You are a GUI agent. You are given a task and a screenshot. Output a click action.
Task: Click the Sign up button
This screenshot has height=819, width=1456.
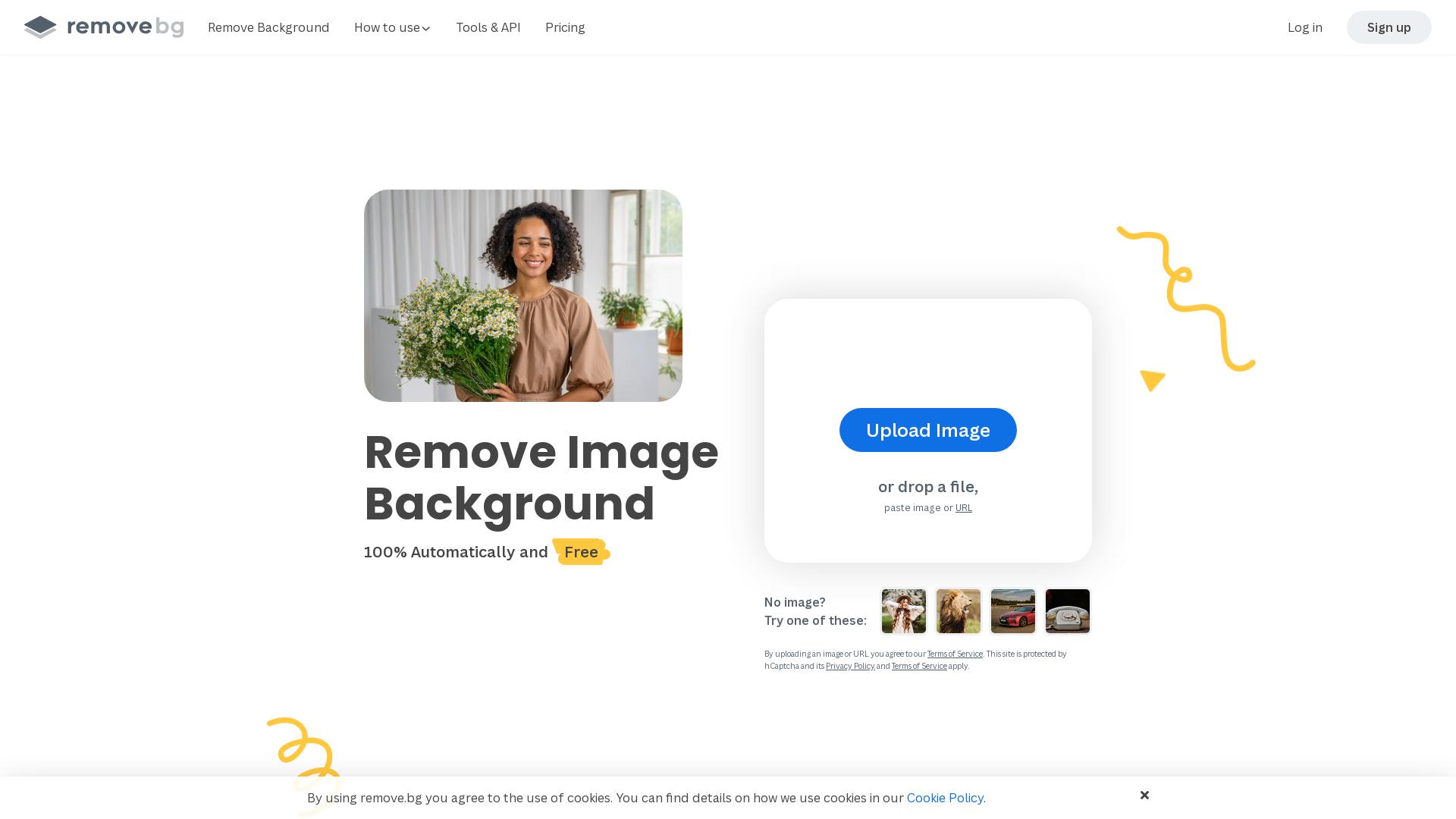[x=1389, y=27]
